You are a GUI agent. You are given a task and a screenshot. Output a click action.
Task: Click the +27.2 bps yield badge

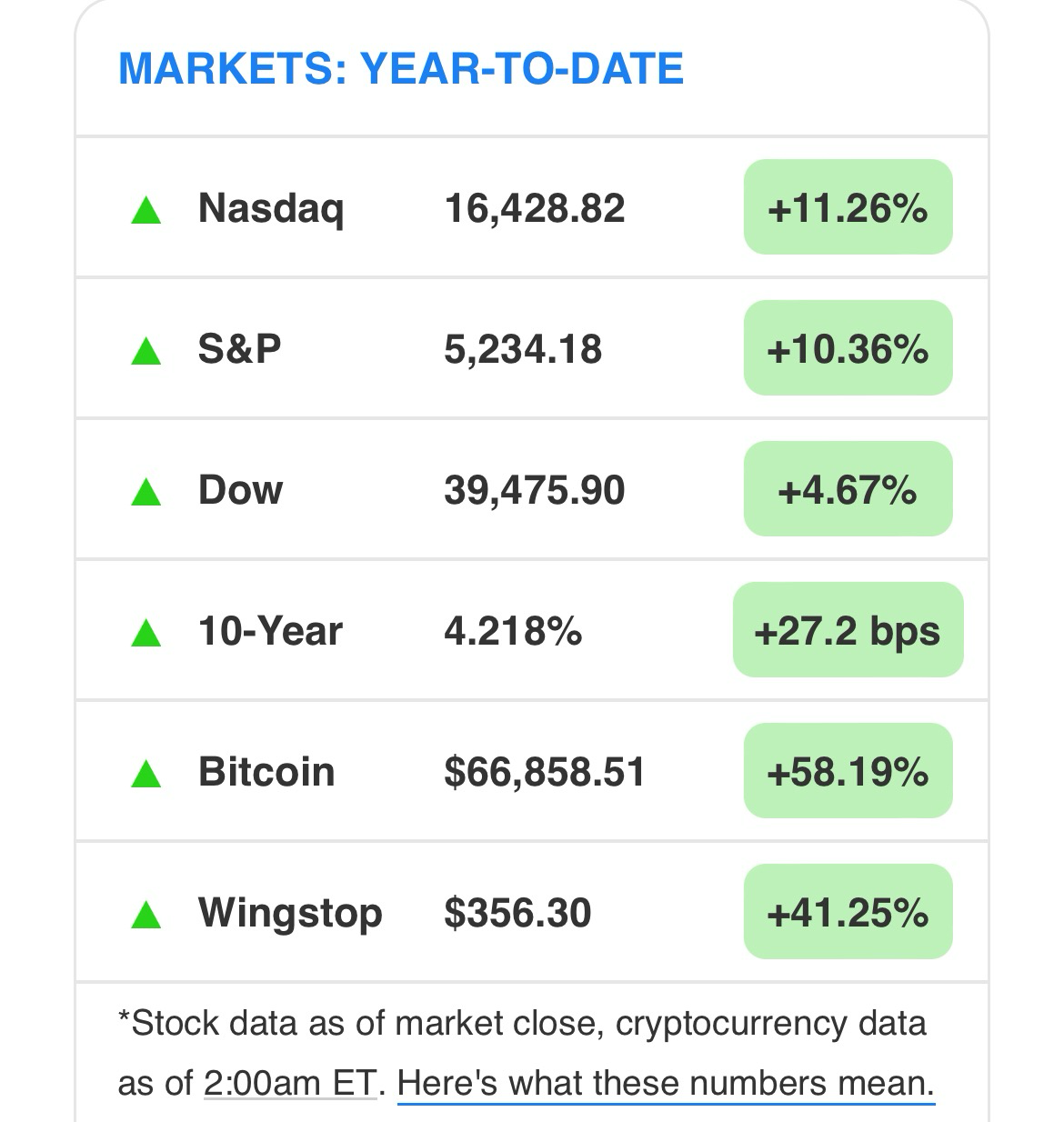point(848,630)
